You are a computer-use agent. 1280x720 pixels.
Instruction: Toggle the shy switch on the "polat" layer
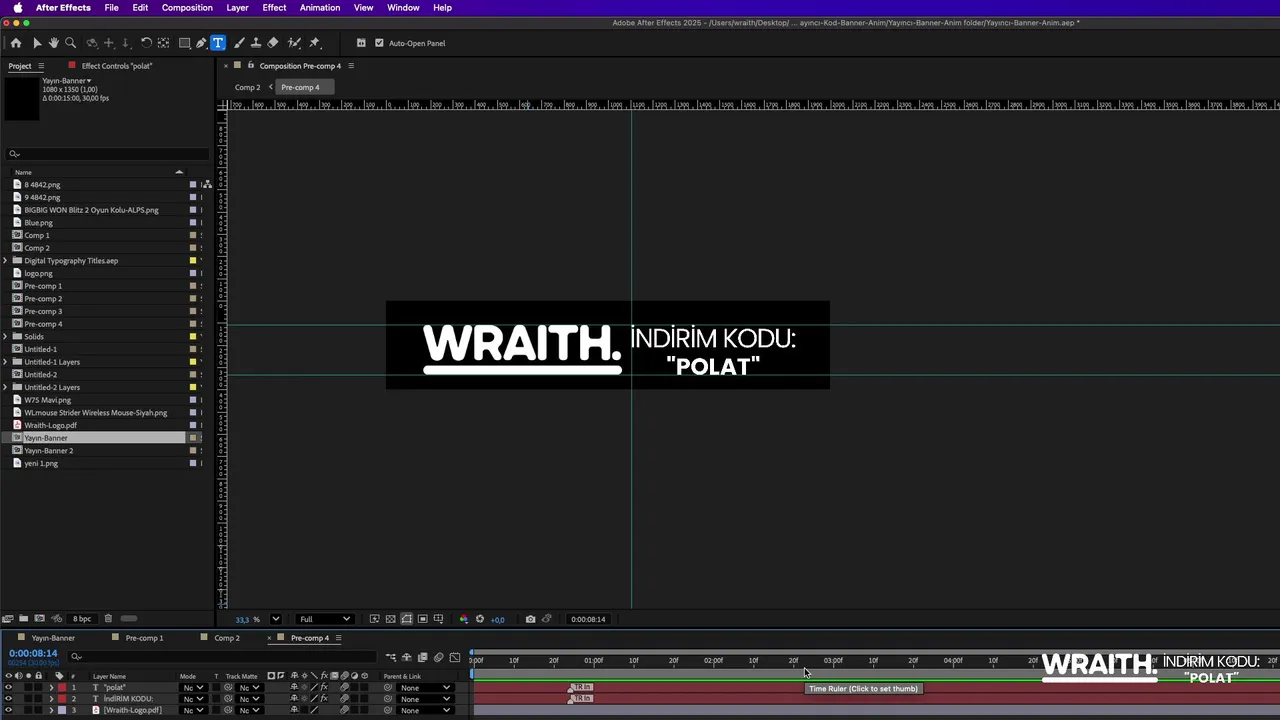(294, 688)
